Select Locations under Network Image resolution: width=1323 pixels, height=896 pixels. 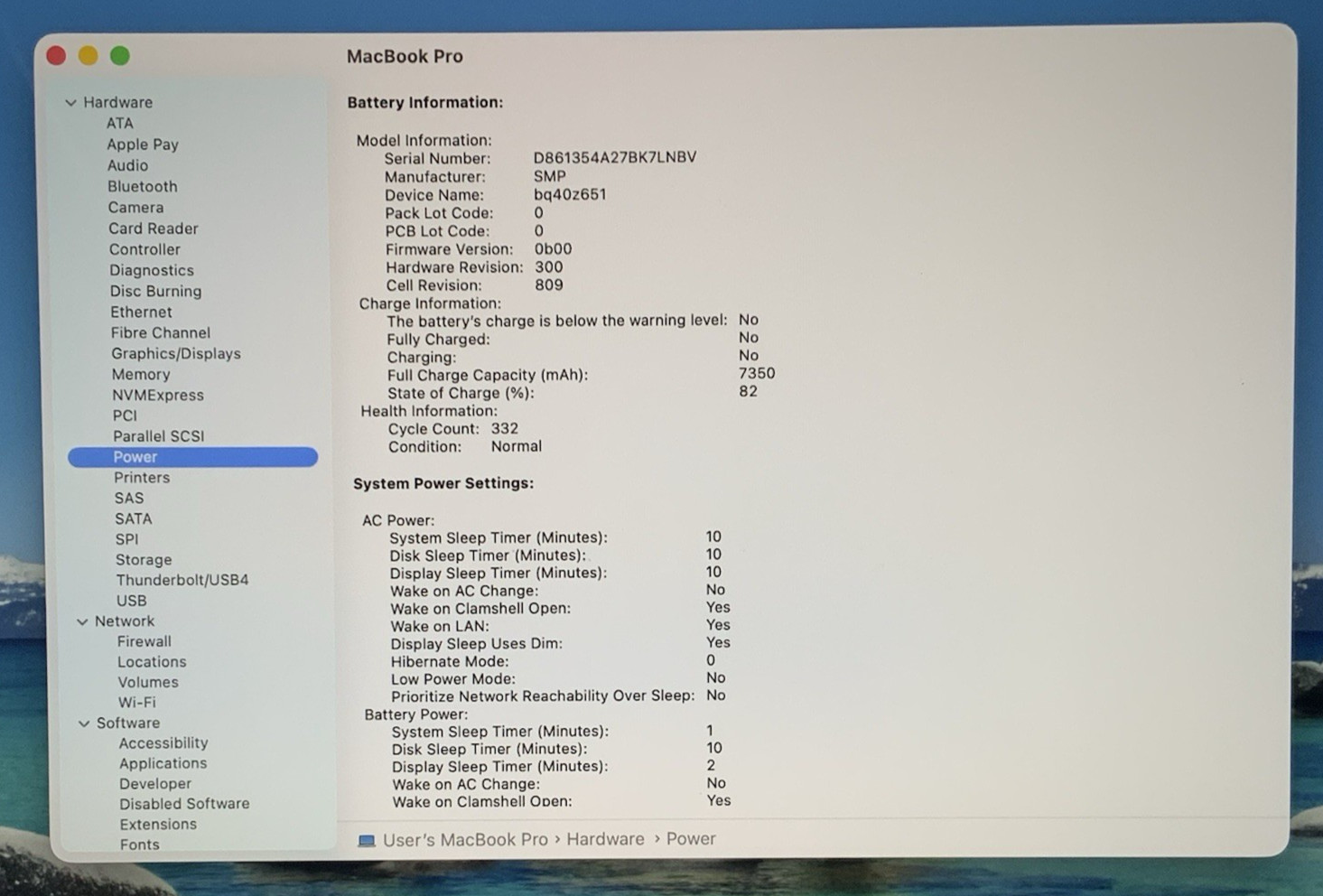(151, 662)
